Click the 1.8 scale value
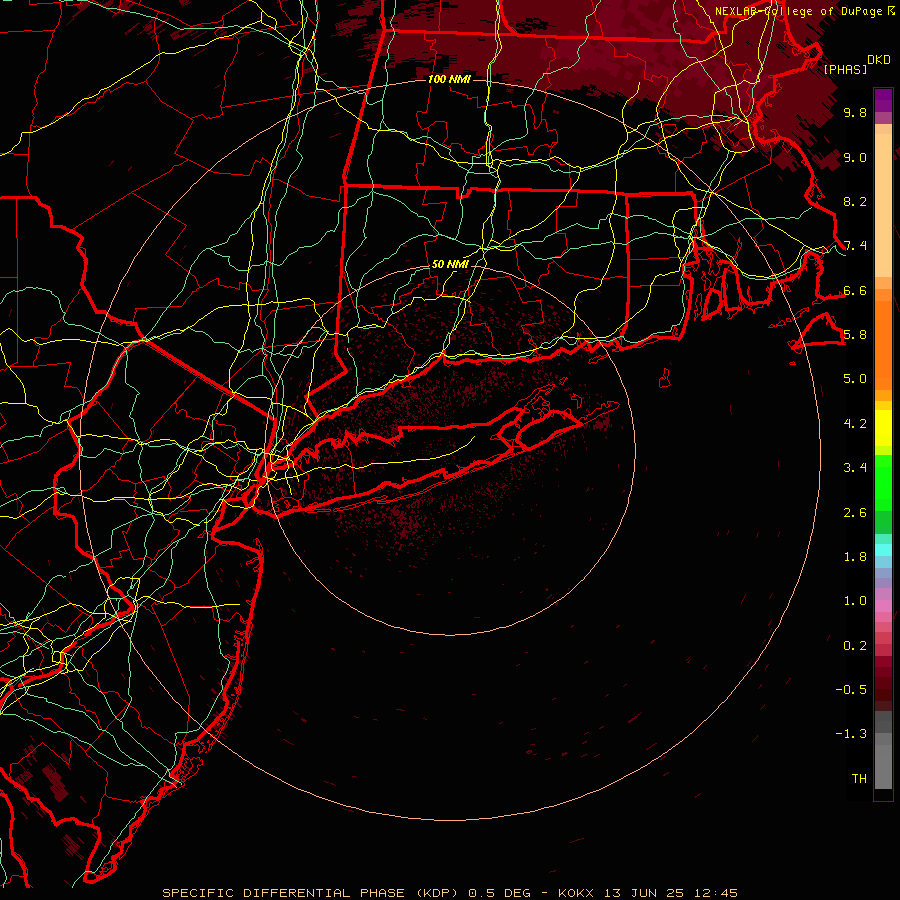The image size is (900, 900). 855,557
